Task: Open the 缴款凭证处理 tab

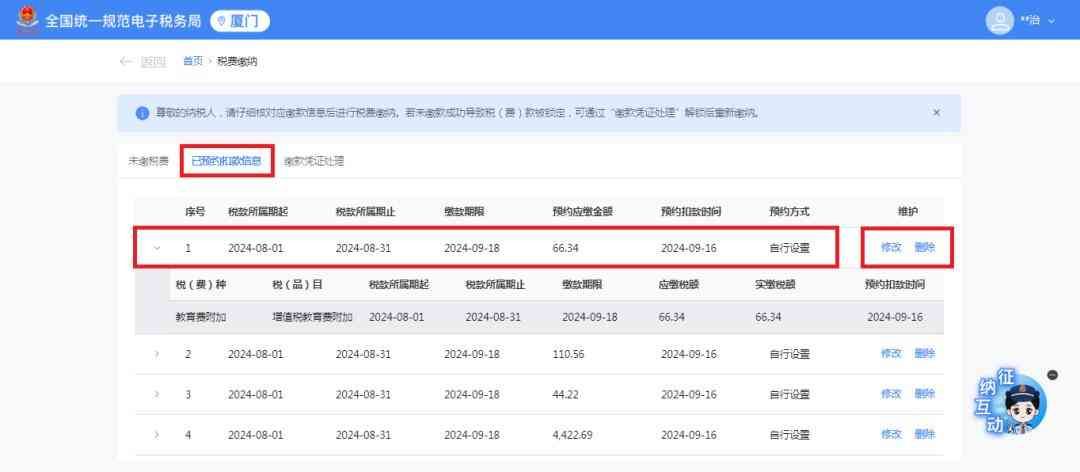Action: pyautogui.click(x=313, y=161)
